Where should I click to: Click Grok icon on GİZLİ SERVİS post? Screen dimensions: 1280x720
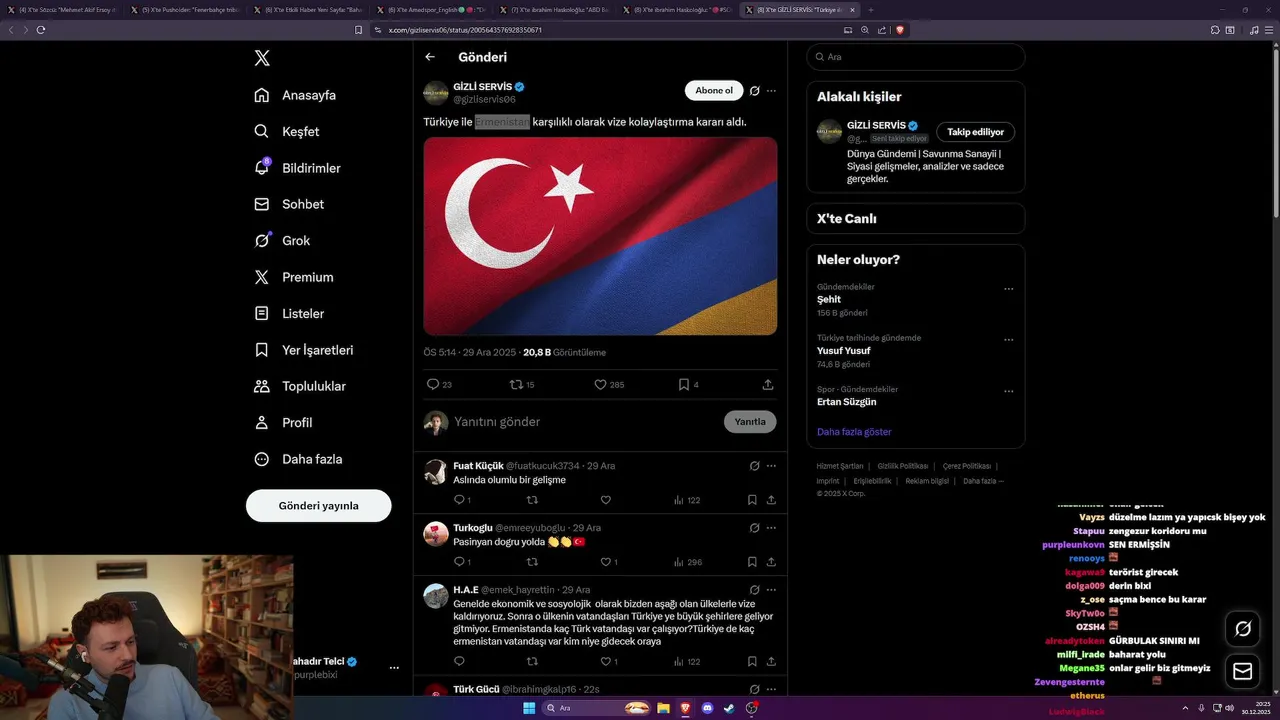pyautogui.click(x=754, y=91)
